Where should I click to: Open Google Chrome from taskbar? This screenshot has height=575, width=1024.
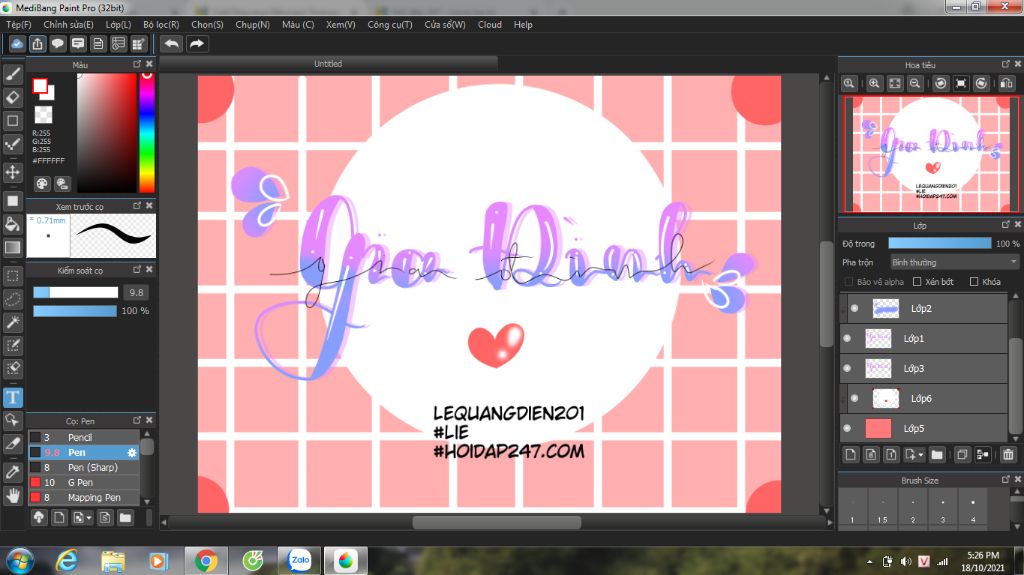[x=206, y=561]
